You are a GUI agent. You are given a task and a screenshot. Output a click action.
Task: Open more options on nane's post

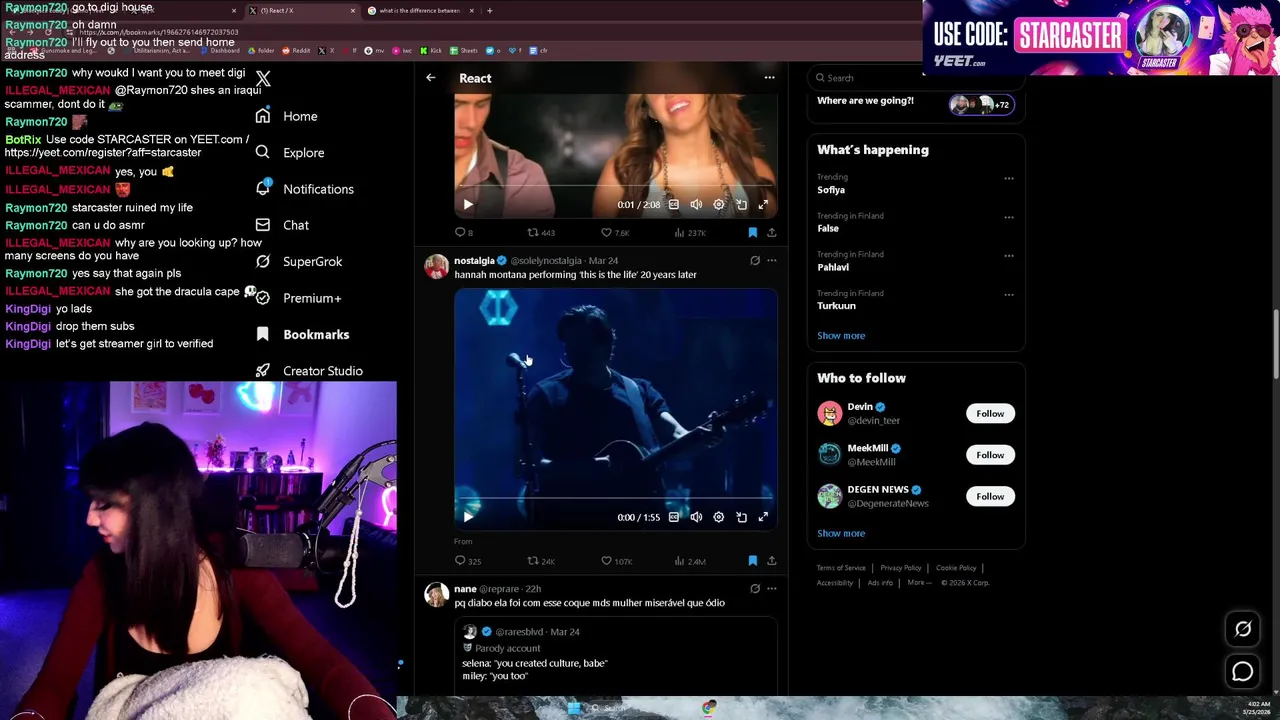(x=771, y=589)
